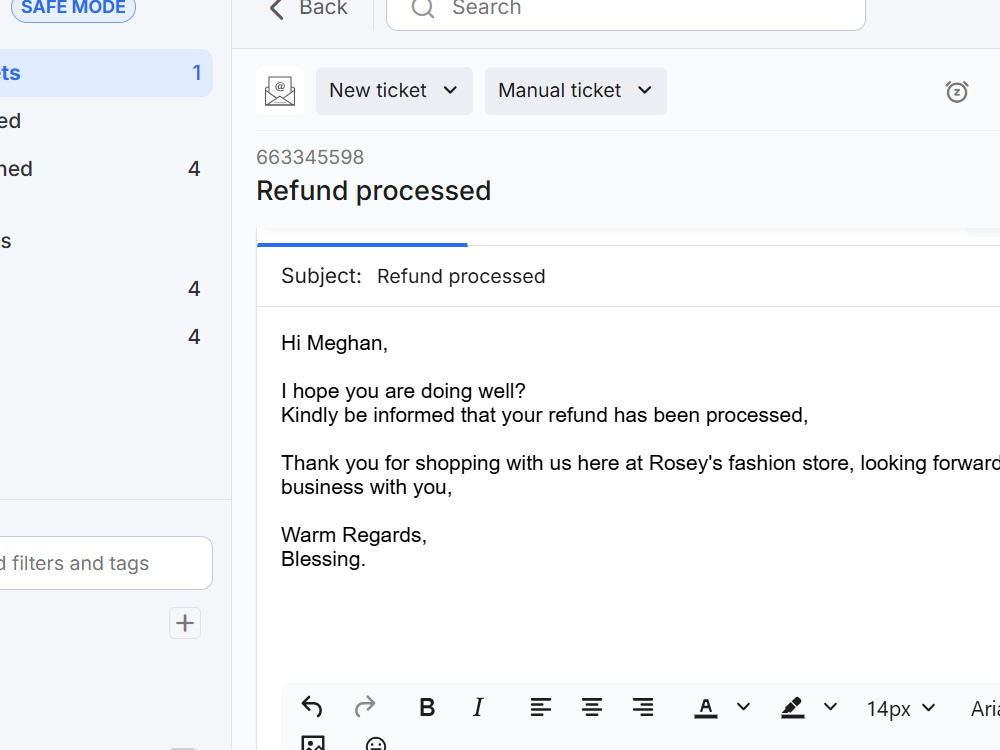The height and width of the screenshot is (750, 1000).
Task: Undo the last edit in the editor
Action: coord(312,707)
